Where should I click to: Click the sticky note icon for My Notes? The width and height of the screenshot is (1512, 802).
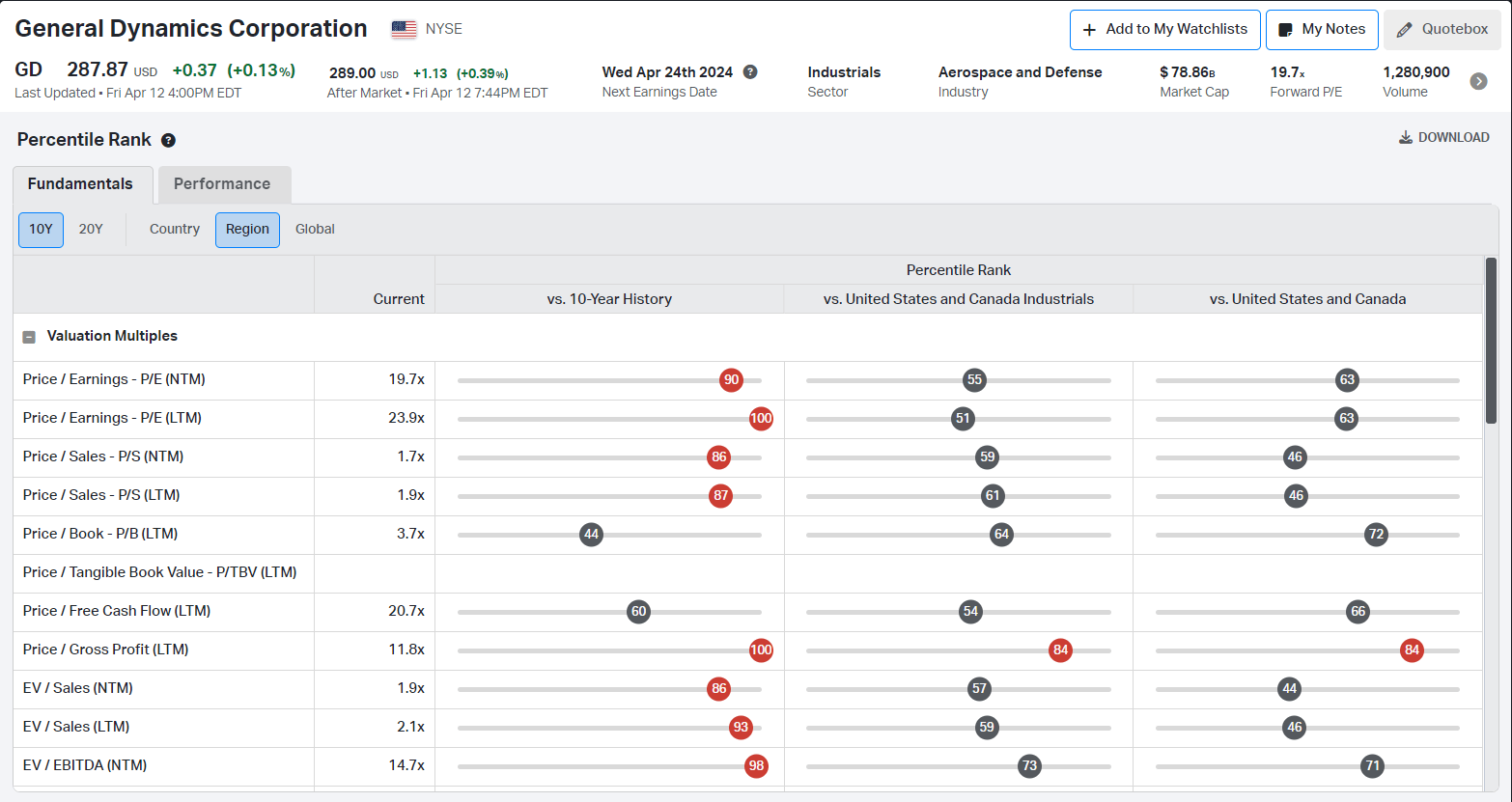[1285, 30]
